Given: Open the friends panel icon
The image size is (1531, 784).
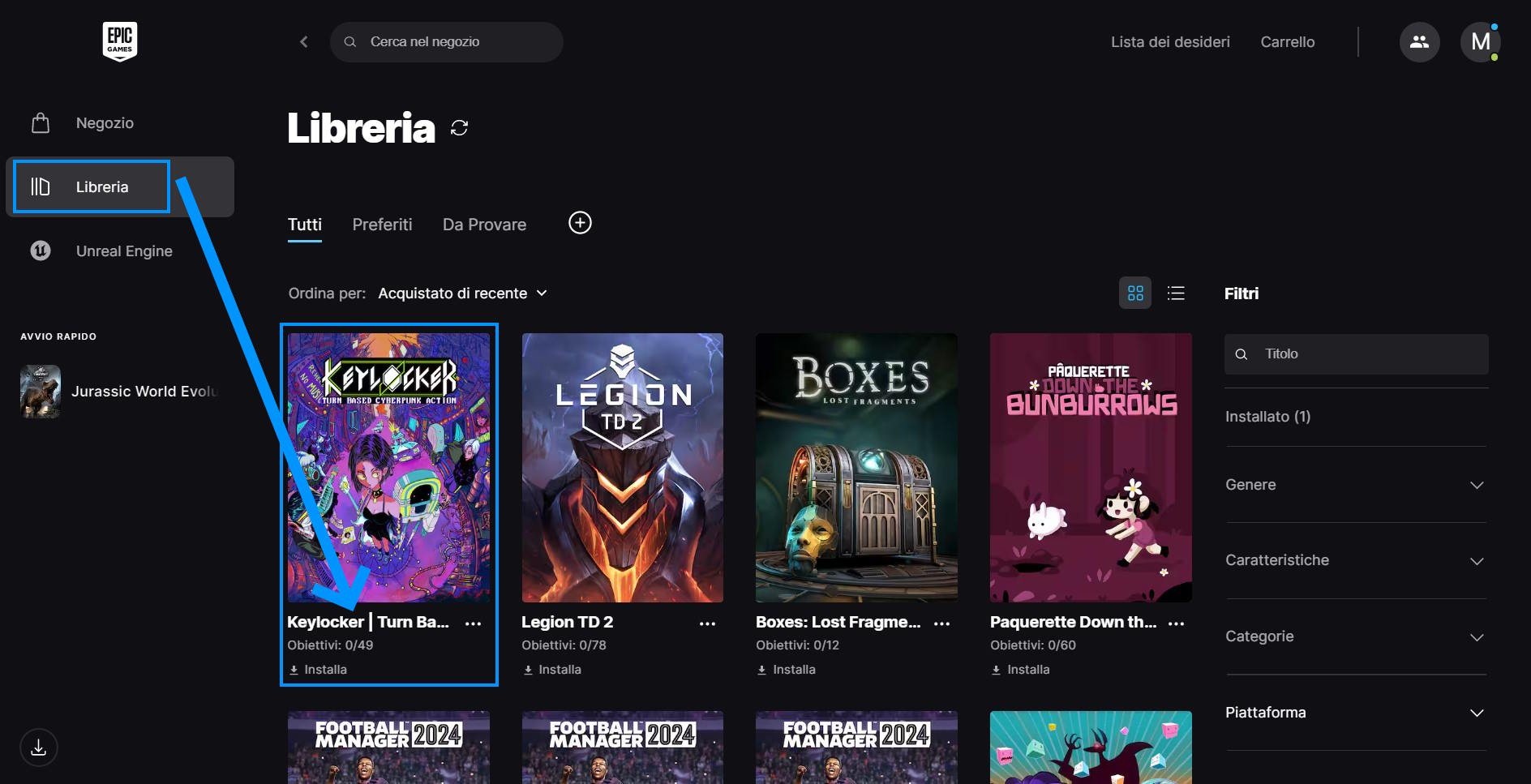Looking at the screenshot, I should tap(1419, 41).
